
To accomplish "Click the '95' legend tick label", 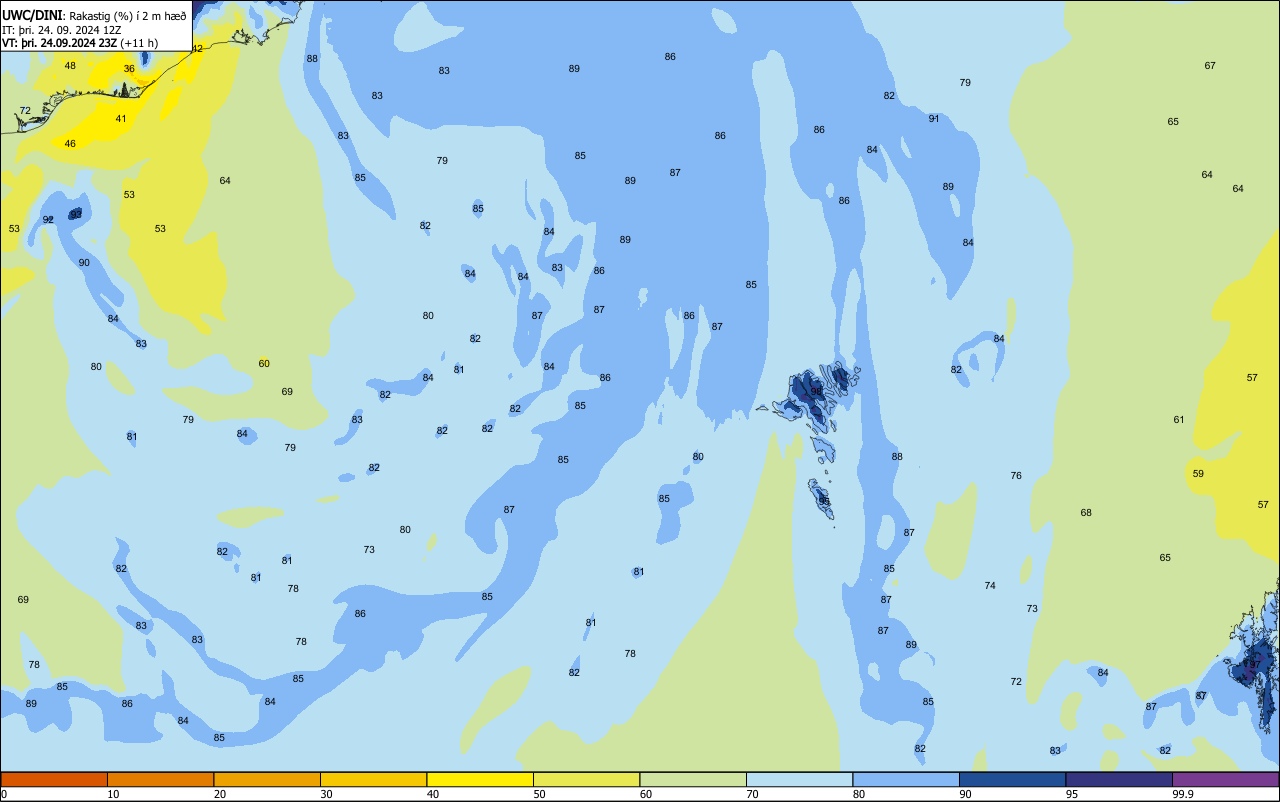I will coord(1072,794).
